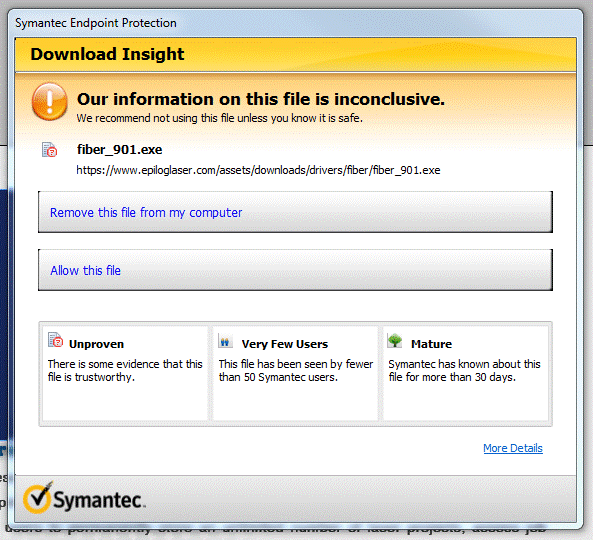Screen dimensions: 593x540
Task: Click the Very Few Users heading
Action: point(285,344)
